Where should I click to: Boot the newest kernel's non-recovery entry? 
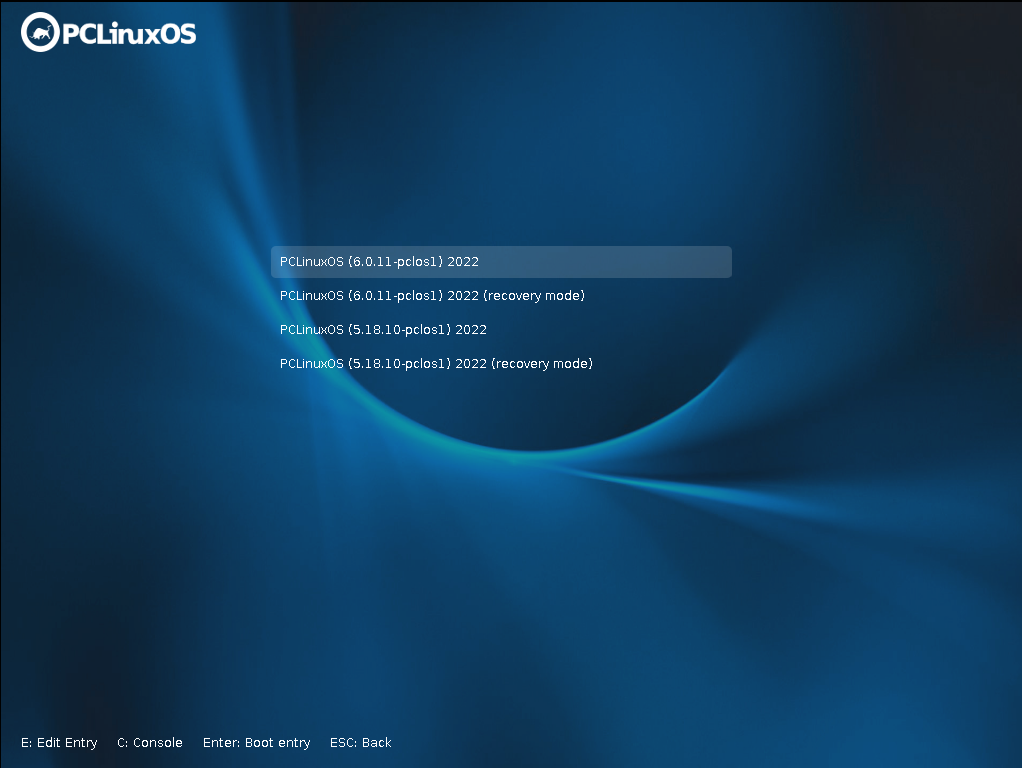pyautogui.click(x=379, y=262)
